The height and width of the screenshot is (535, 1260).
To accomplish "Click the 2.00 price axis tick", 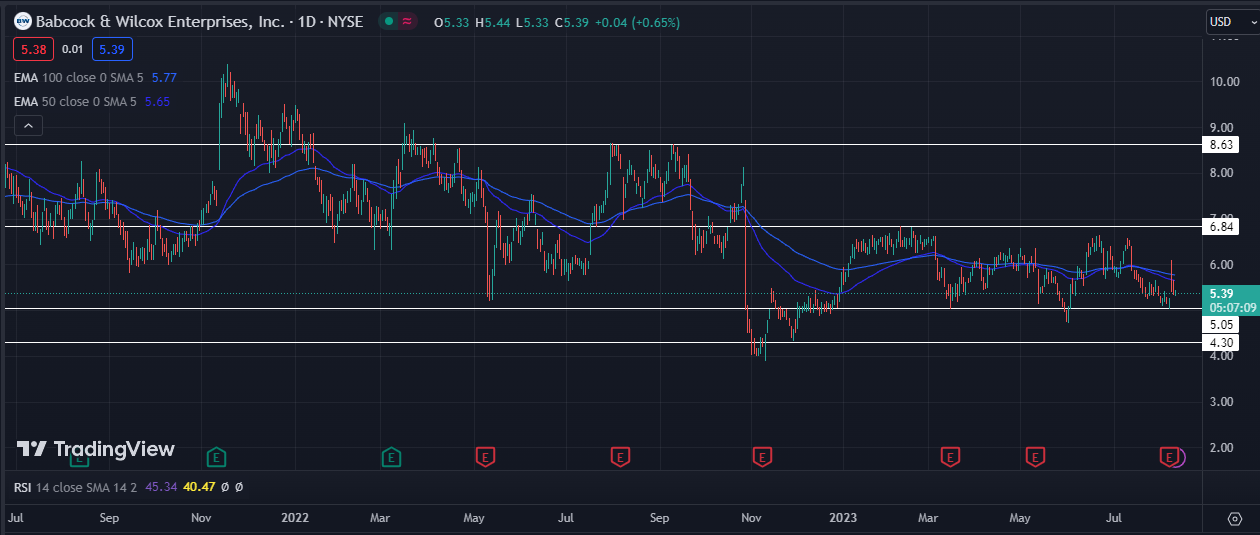I will click(1224, 448).
